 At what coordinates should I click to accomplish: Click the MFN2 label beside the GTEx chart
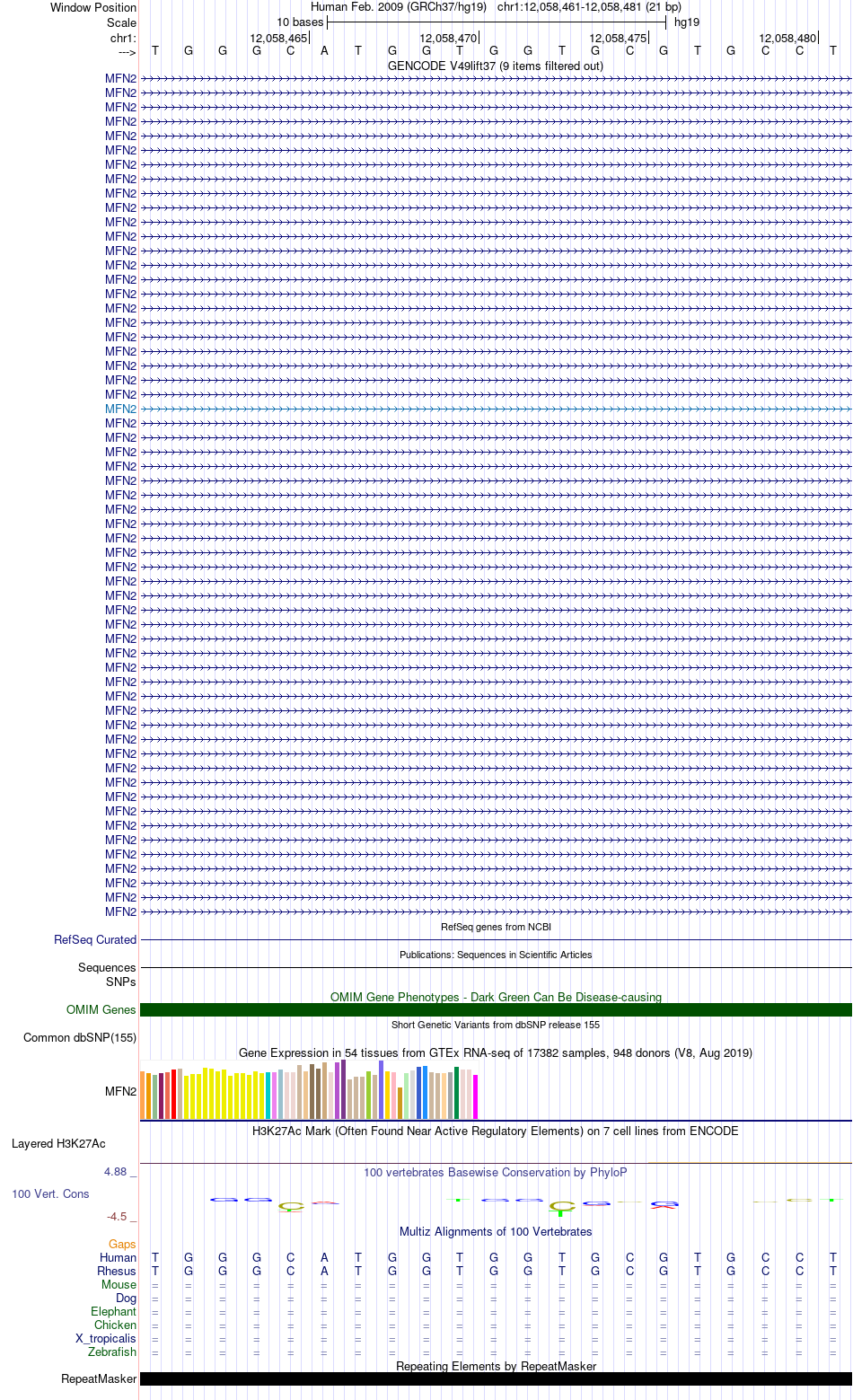pyautogui.click(x=120, y=1091)
